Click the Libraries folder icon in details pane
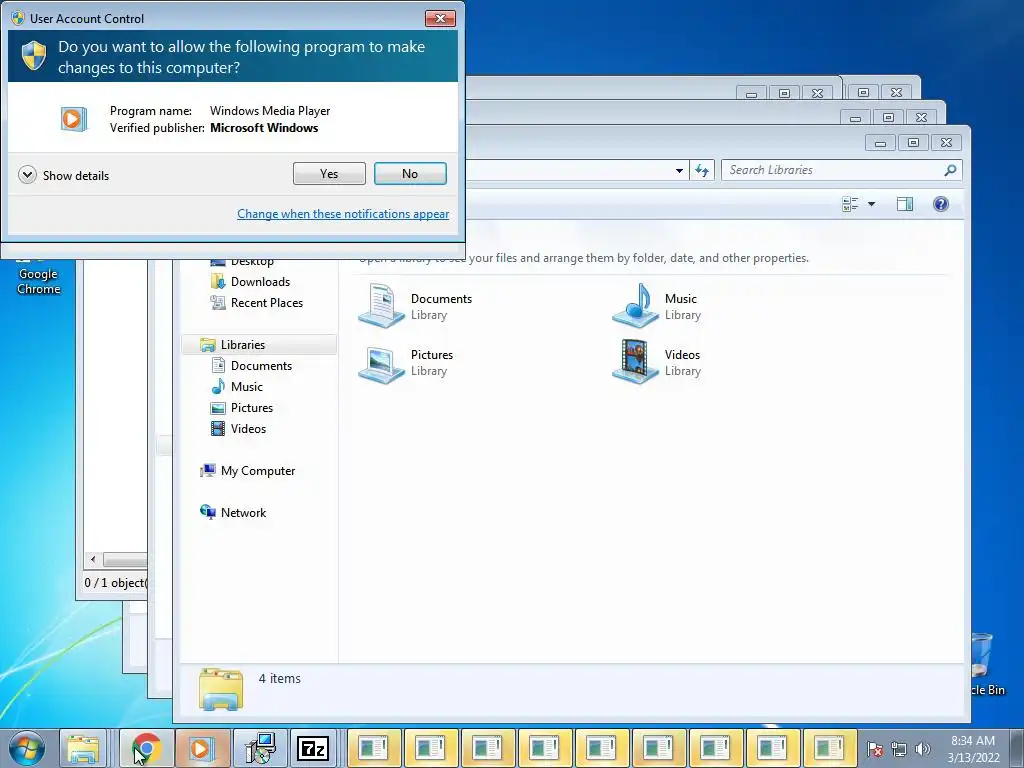The image size is (1024, 768). (221, 688)
